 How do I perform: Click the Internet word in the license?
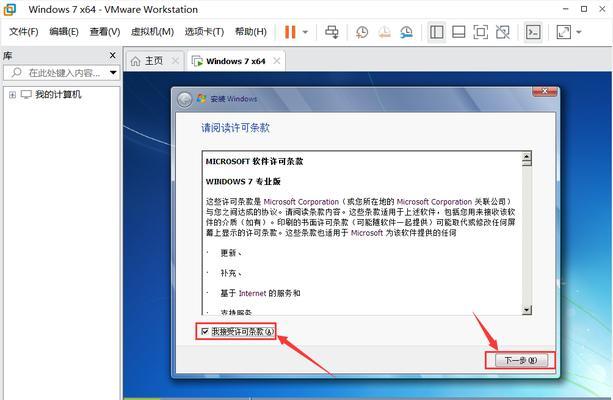253,293
